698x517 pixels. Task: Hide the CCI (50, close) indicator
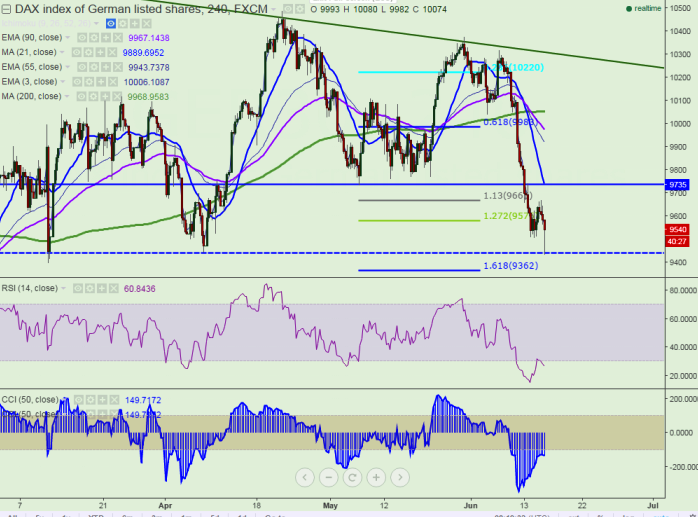click(78, 400)
